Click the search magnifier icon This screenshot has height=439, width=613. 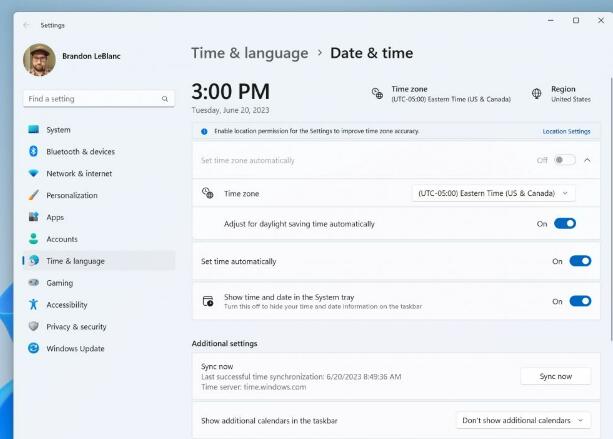[x=165, y=99]
